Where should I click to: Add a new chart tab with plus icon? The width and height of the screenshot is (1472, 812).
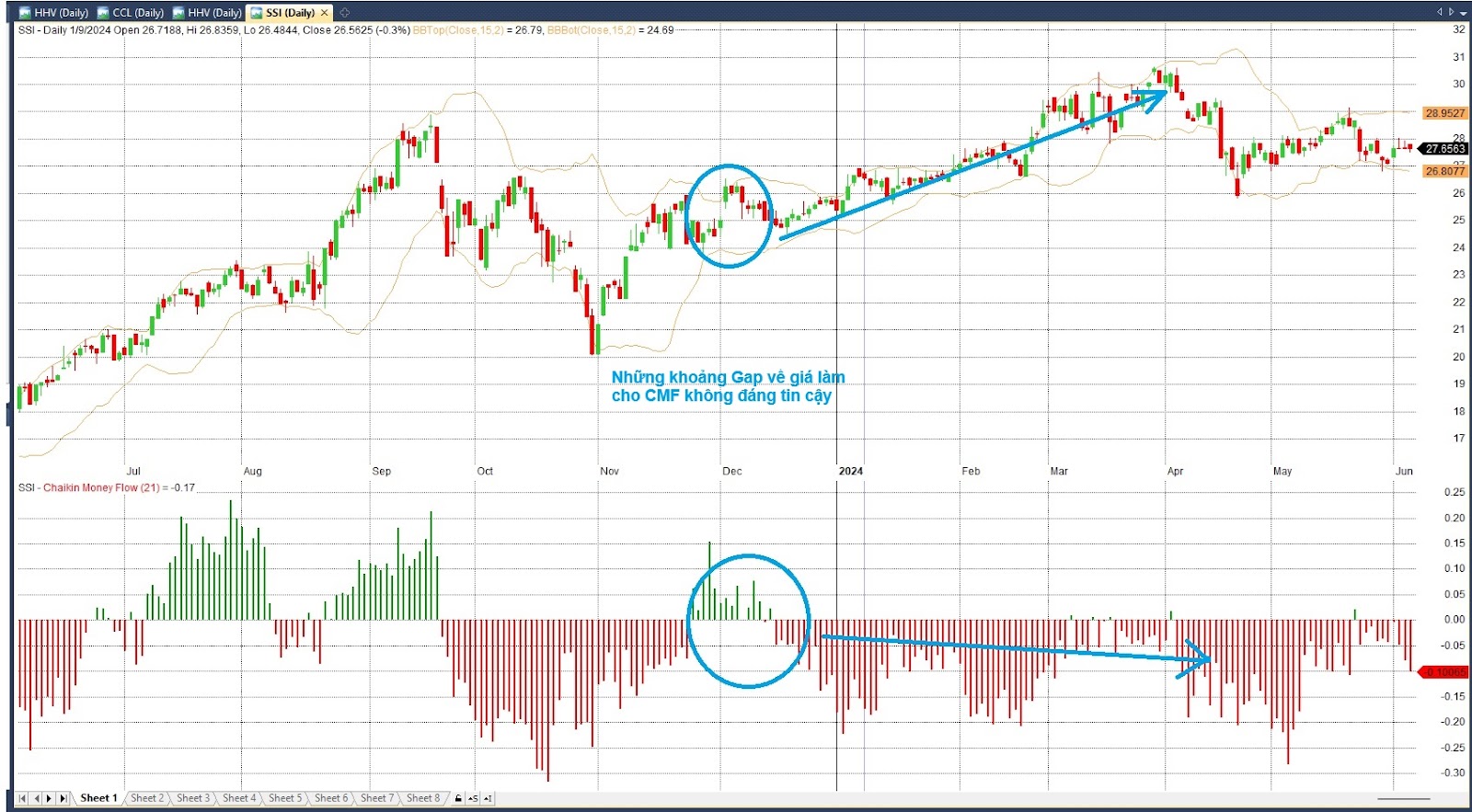point(345,13)
